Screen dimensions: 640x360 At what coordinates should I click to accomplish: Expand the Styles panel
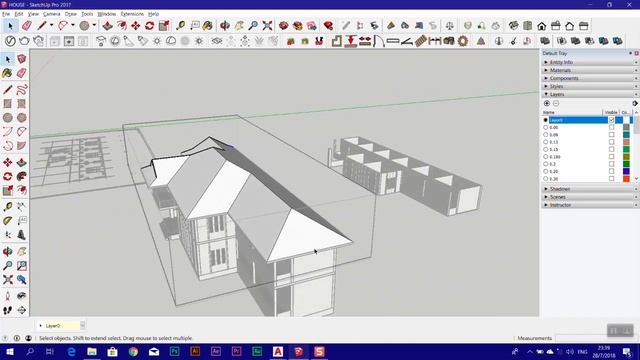[x=590, y=86]
